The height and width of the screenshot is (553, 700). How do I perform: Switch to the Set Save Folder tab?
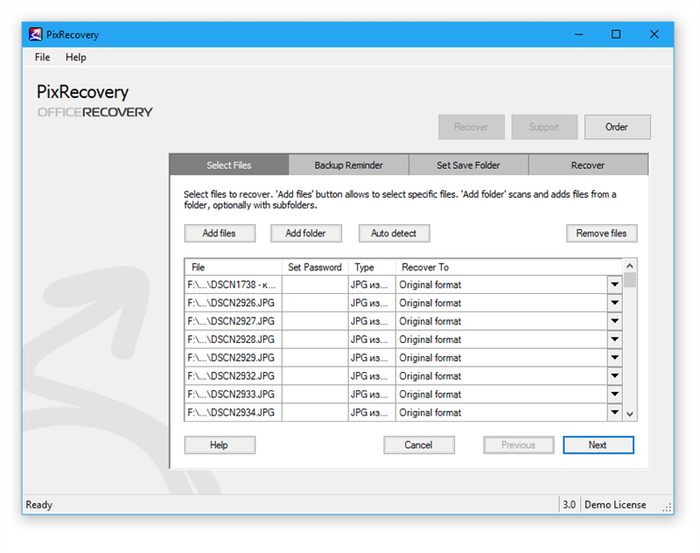pyautogui.click(x=468, y=165)
